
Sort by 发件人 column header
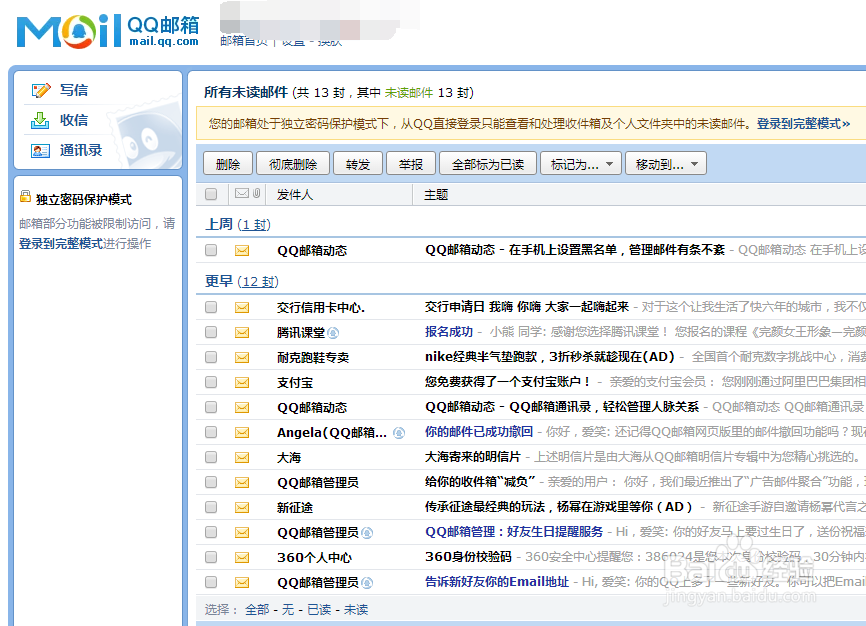click(x=295, y=194)
